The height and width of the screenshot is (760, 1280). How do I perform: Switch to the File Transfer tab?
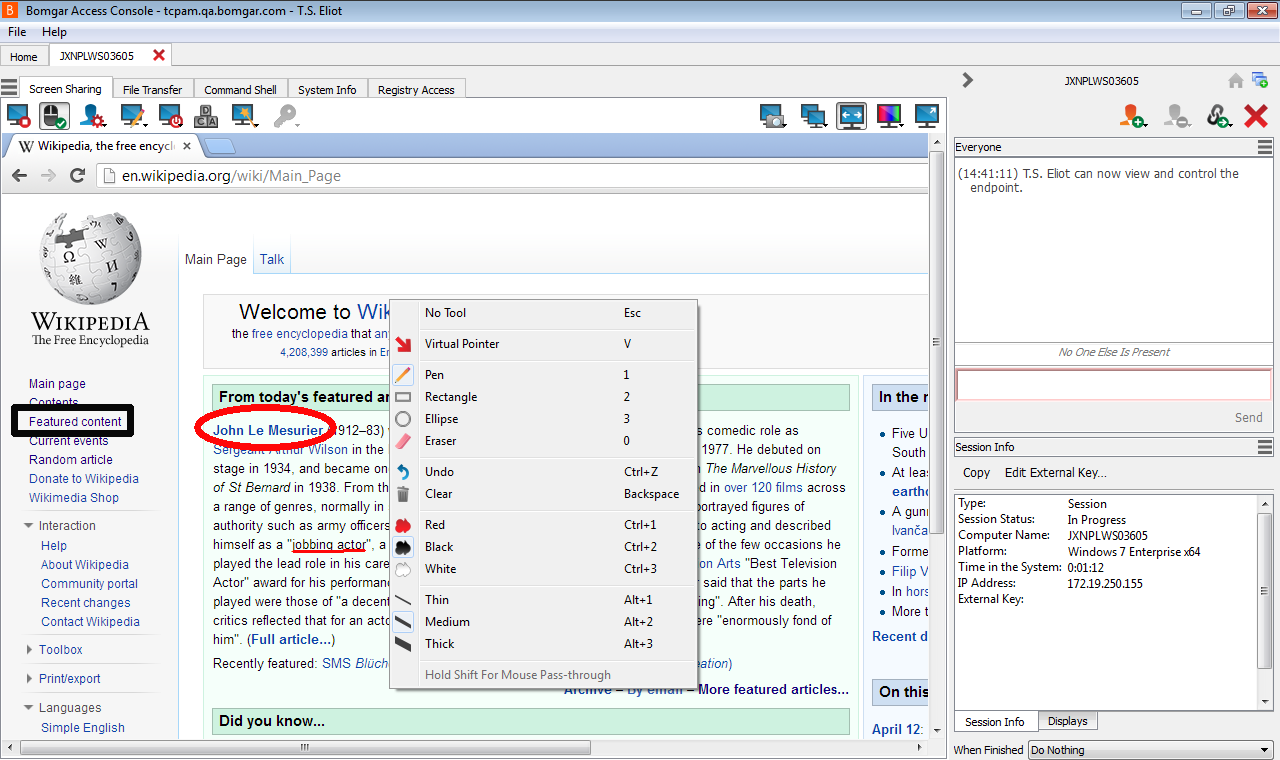pos(152,90)
